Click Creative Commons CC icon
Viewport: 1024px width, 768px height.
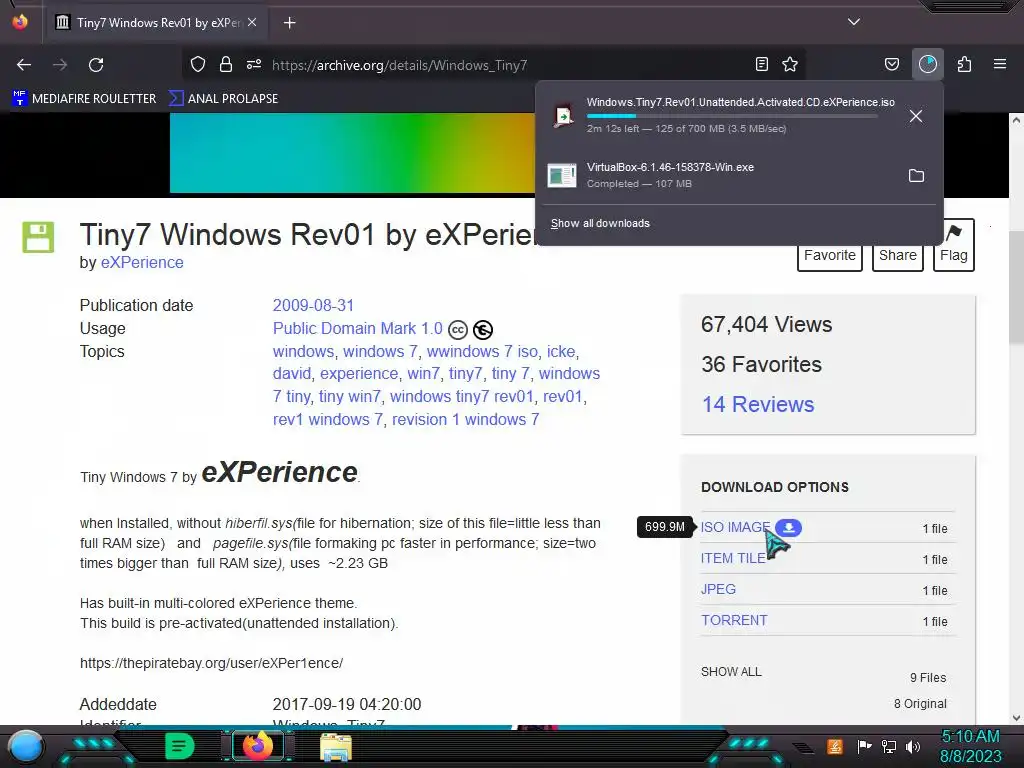(458, 330)
